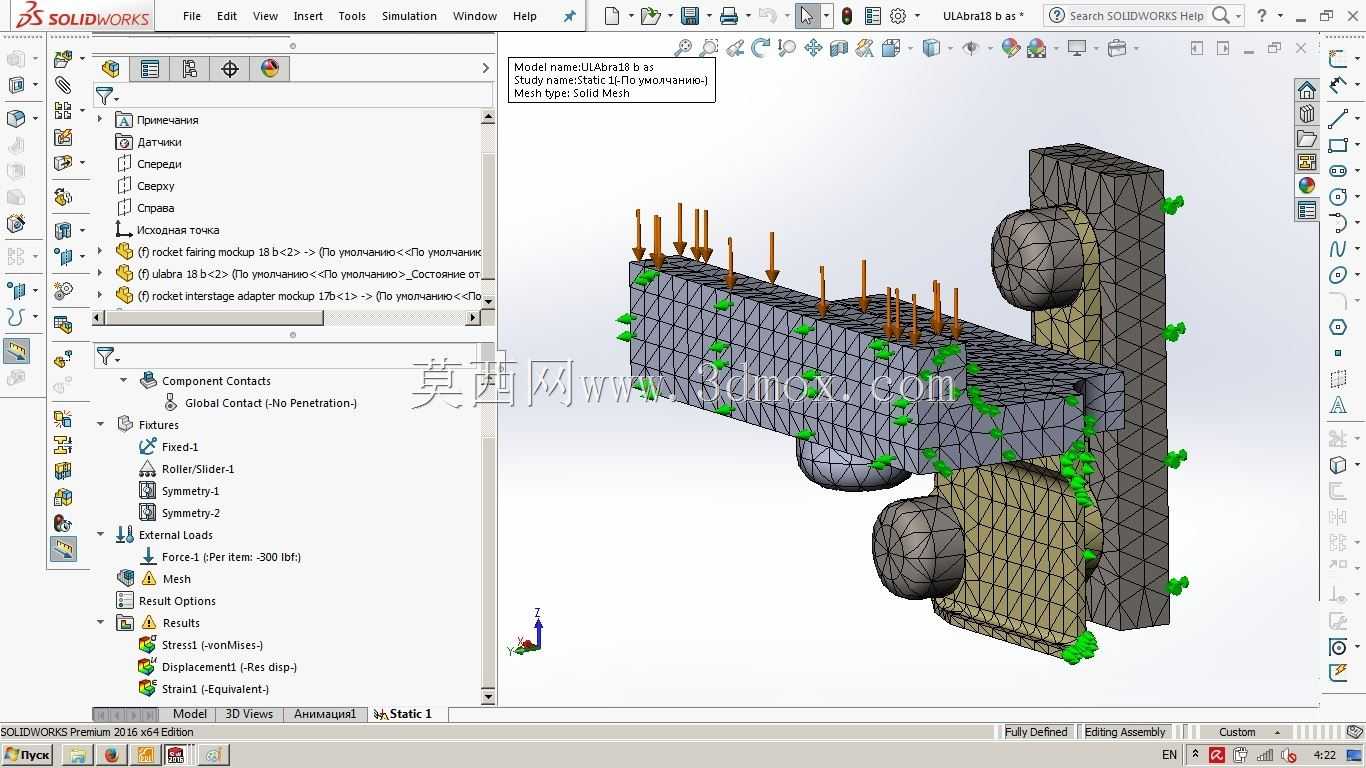Click the Firefox taskbar icon

click(x=111, y=755)
